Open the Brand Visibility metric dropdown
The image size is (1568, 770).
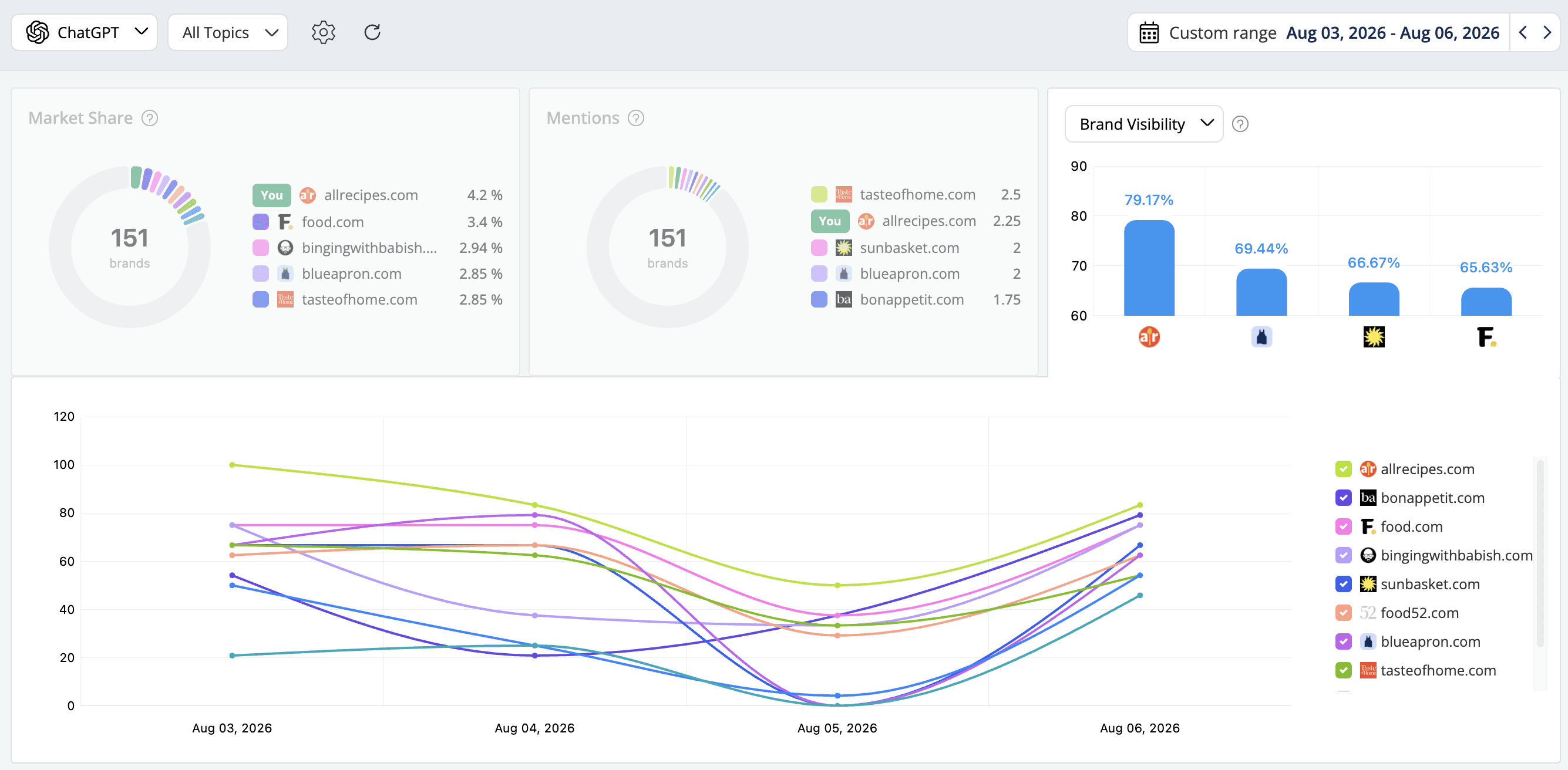(x=1144, y=124)
